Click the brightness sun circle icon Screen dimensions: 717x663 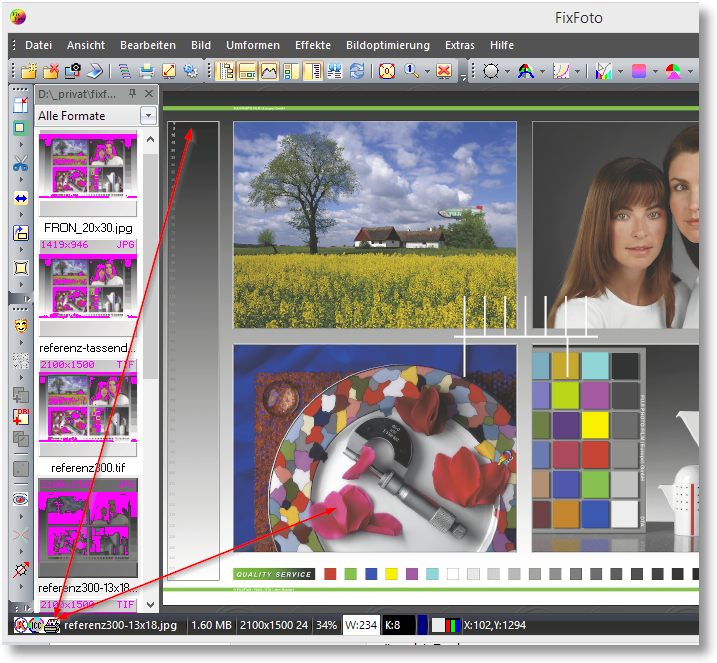[x=491, y=71]
